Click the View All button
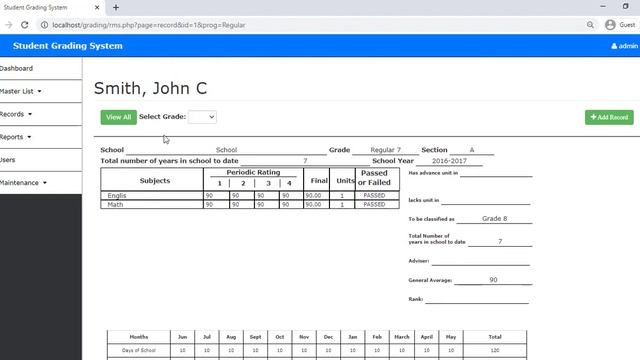 click(x=119, y=117)
